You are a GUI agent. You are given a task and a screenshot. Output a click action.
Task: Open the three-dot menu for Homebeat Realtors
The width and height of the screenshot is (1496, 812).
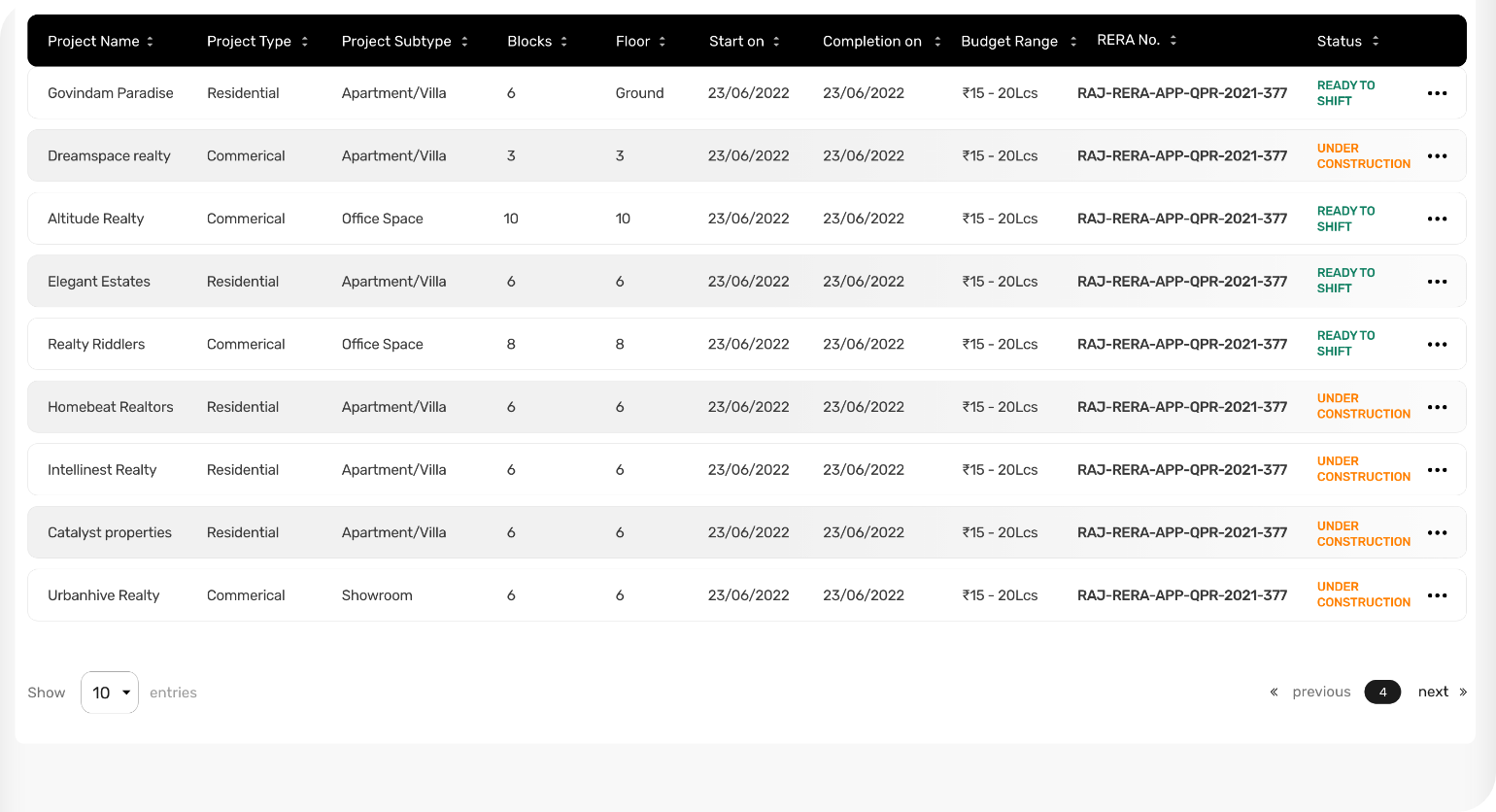[1437, 407]
